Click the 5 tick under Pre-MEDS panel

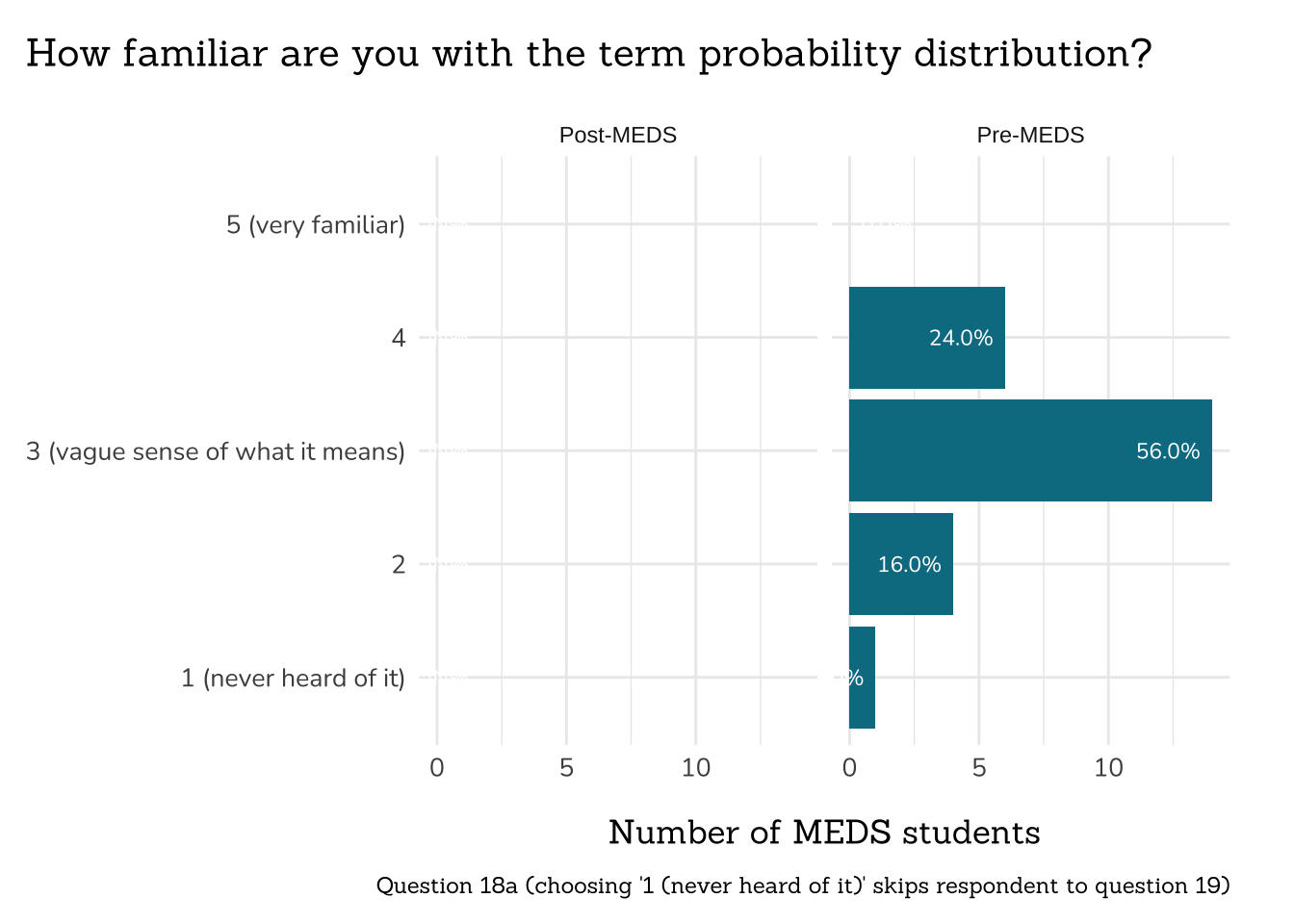tap(979, 768)
